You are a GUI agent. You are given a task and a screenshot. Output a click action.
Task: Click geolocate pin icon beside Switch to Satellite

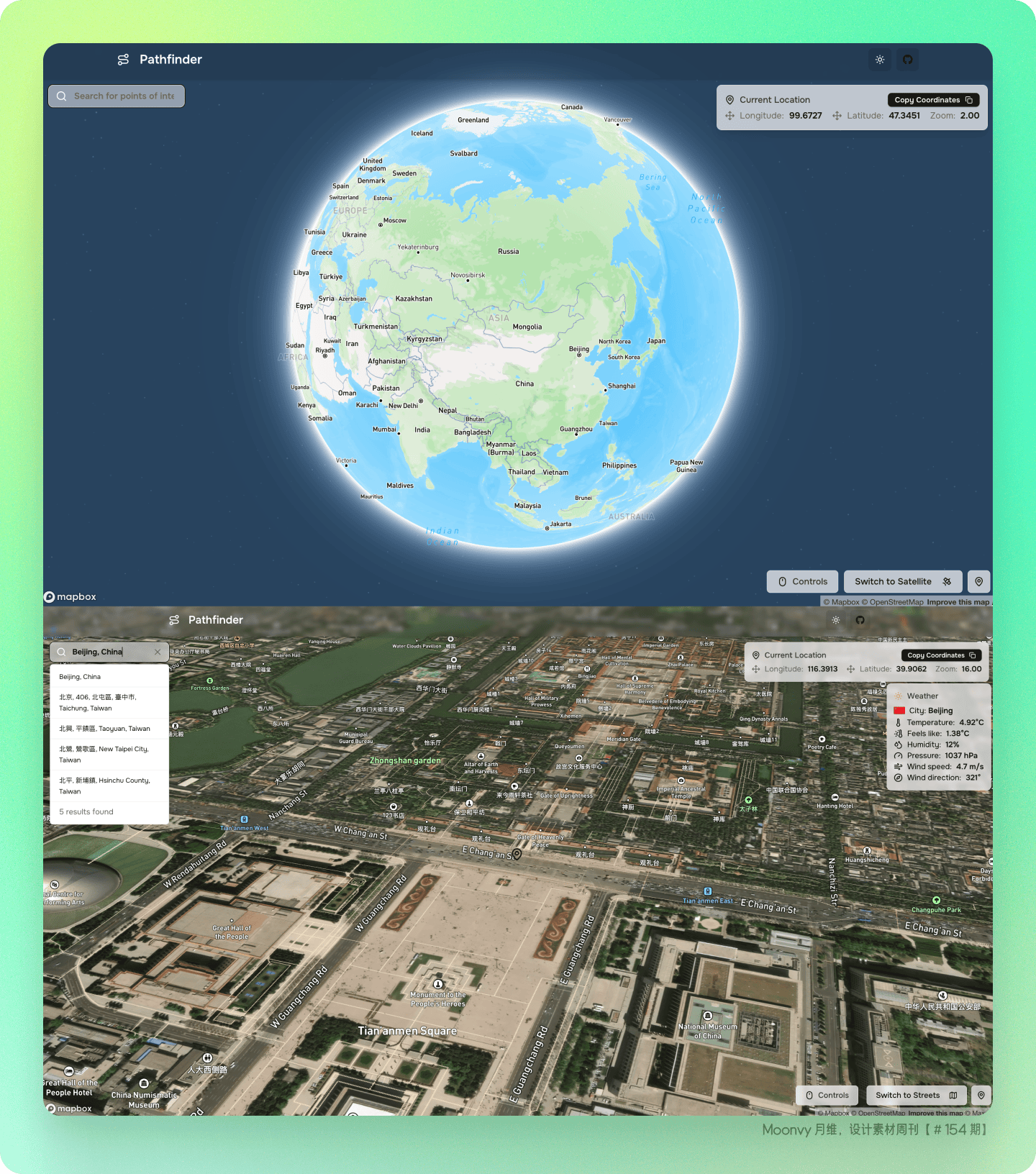point(979,581)
